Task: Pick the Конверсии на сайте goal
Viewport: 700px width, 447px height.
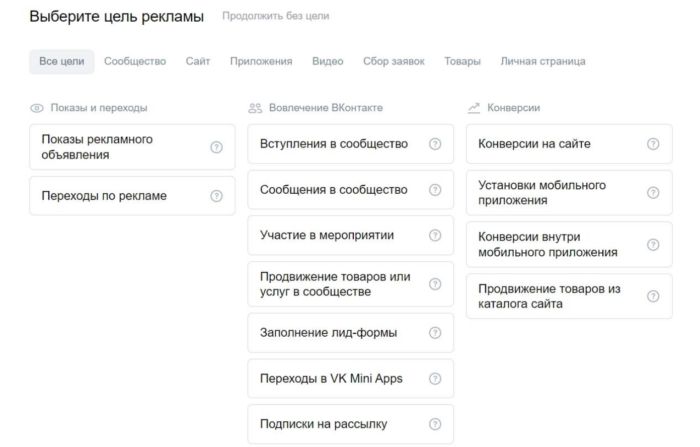Action: (569, 144)
